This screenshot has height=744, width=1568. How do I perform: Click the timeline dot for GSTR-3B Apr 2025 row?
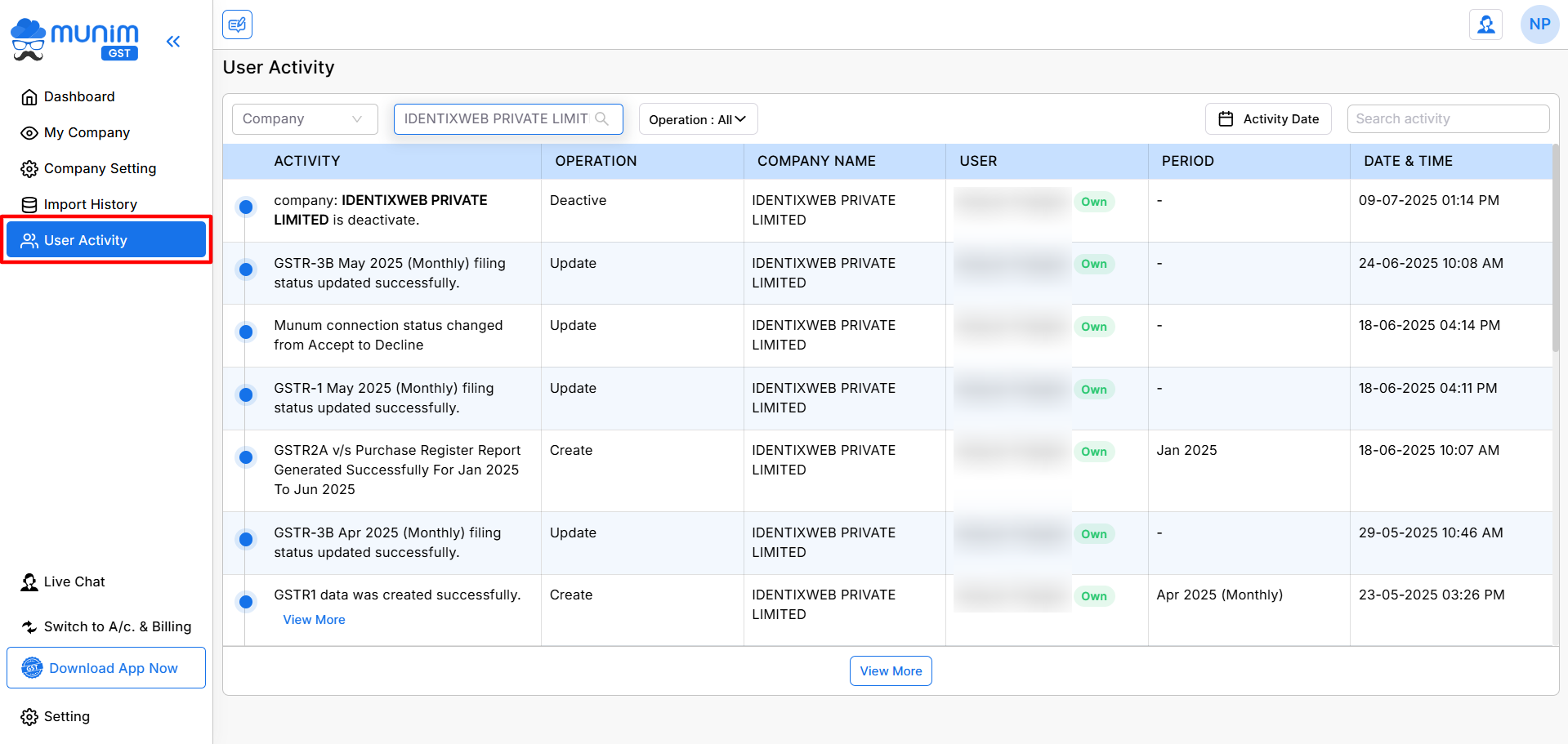pos(246,539)
